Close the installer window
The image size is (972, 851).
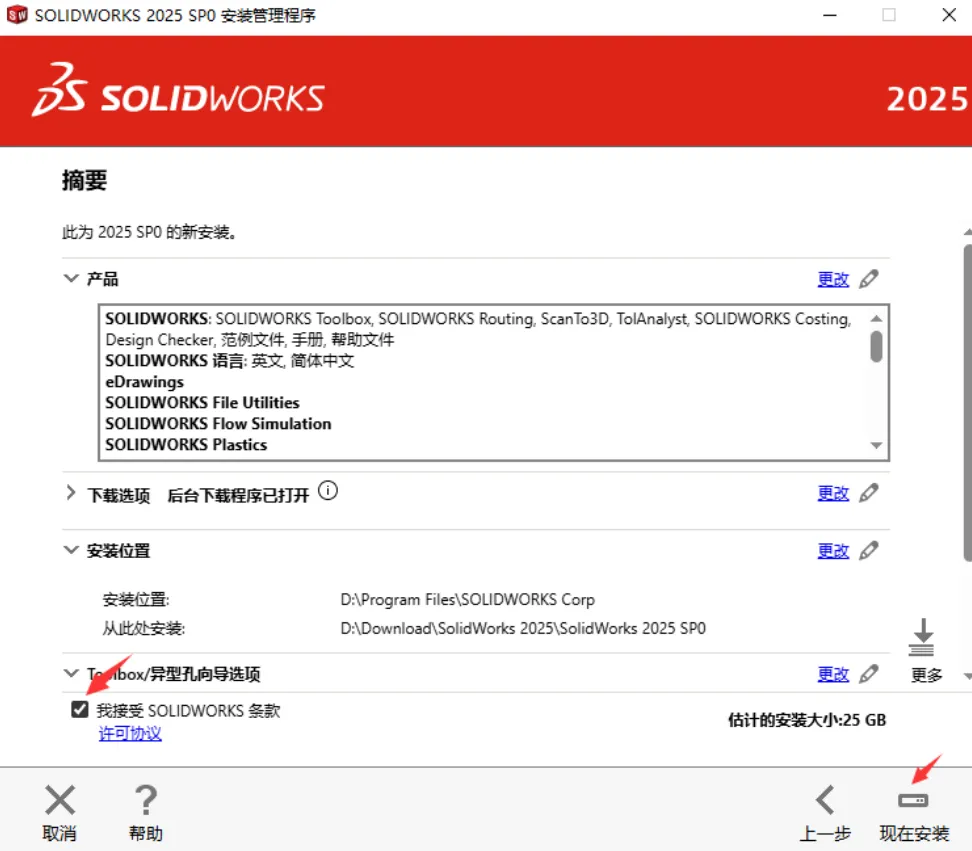(949, 15)
